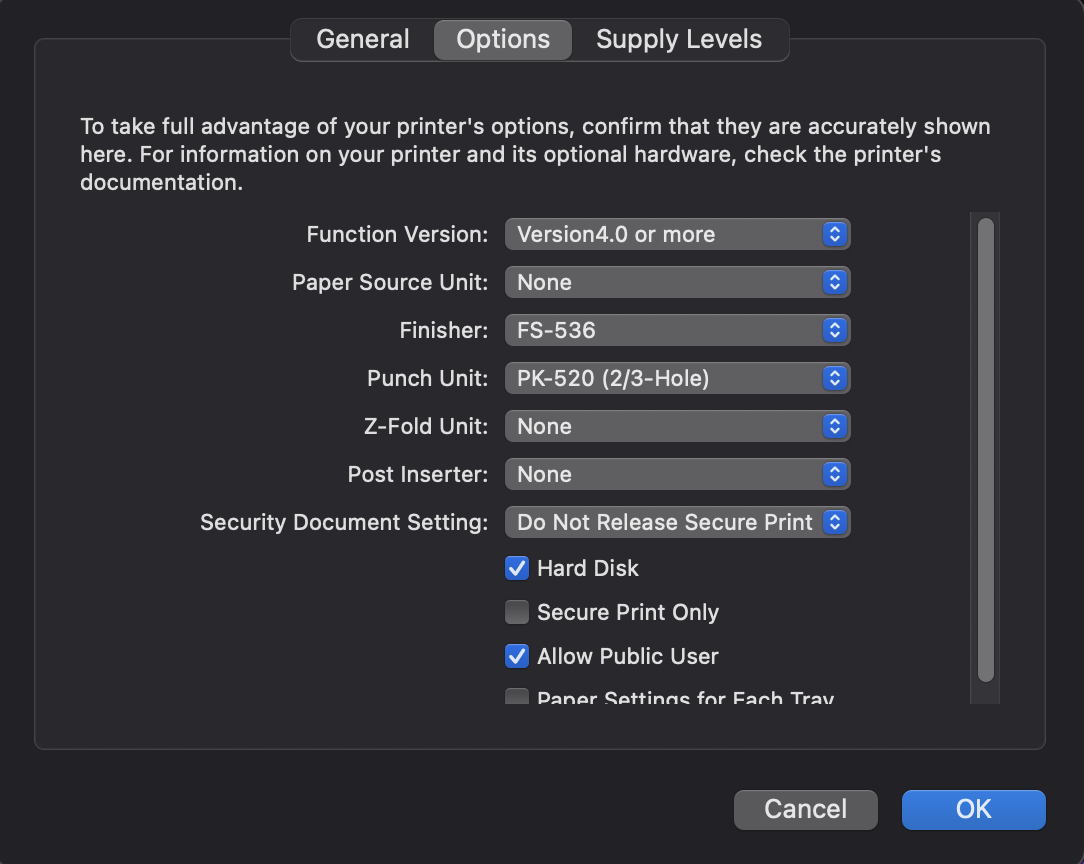
Task: Enable the Secure Print Only checkbox
Action: [x=517, y=613]
